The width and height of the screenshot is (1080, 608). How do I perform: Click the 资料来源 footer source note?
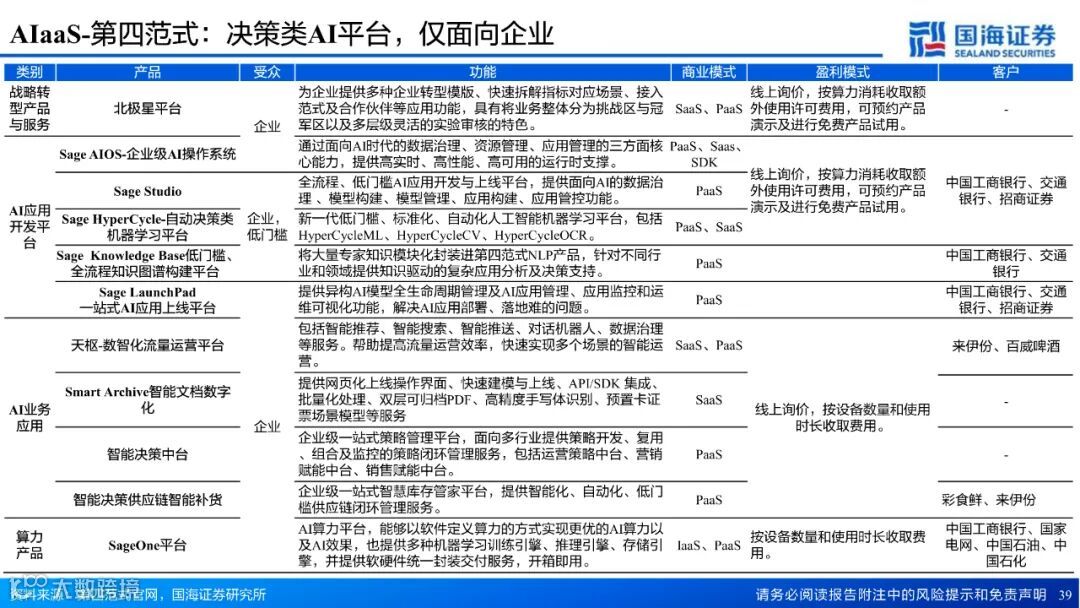(x=138, y=594)
